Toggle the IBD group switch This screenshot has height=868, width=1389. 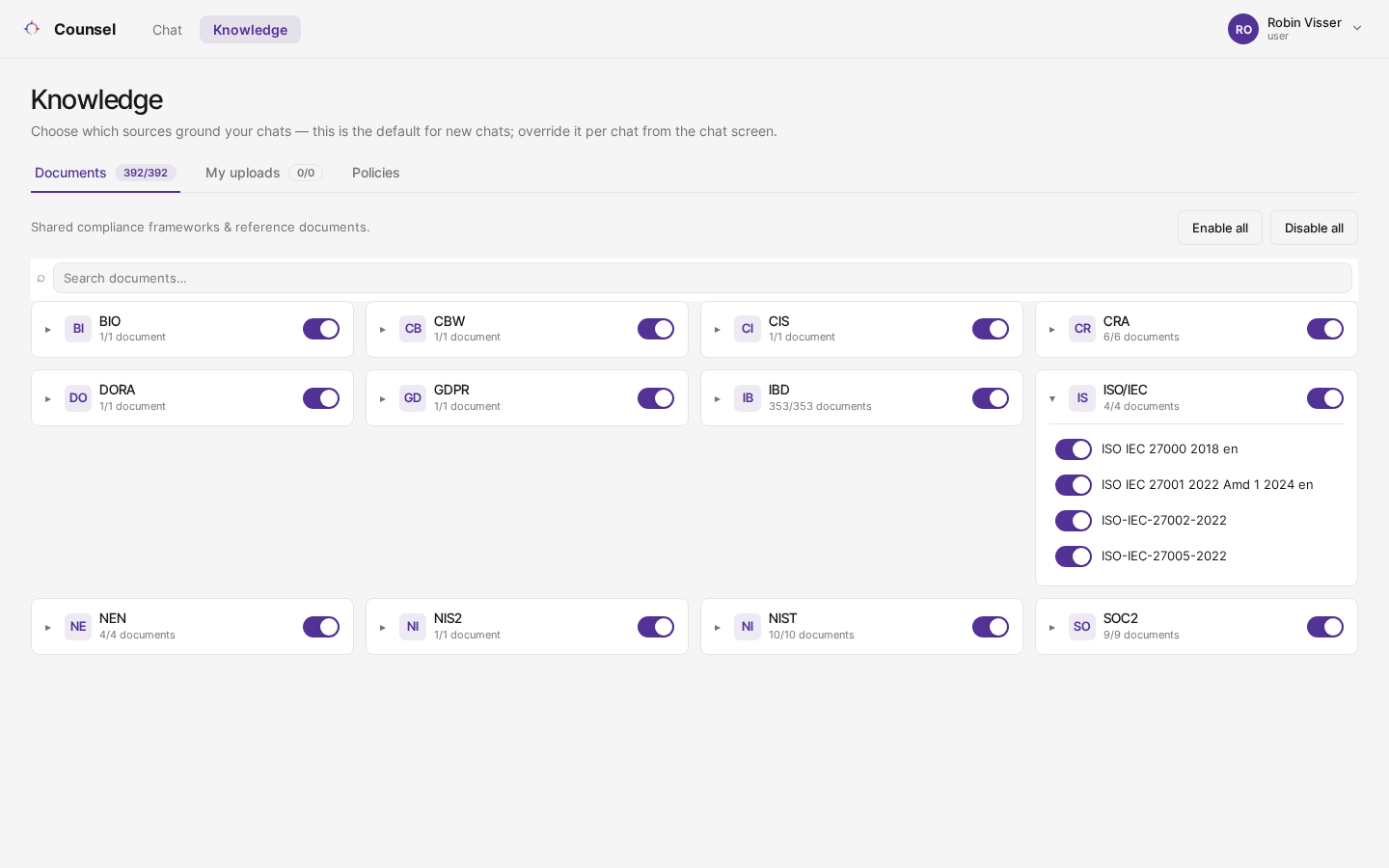click(x=991, y=398)
